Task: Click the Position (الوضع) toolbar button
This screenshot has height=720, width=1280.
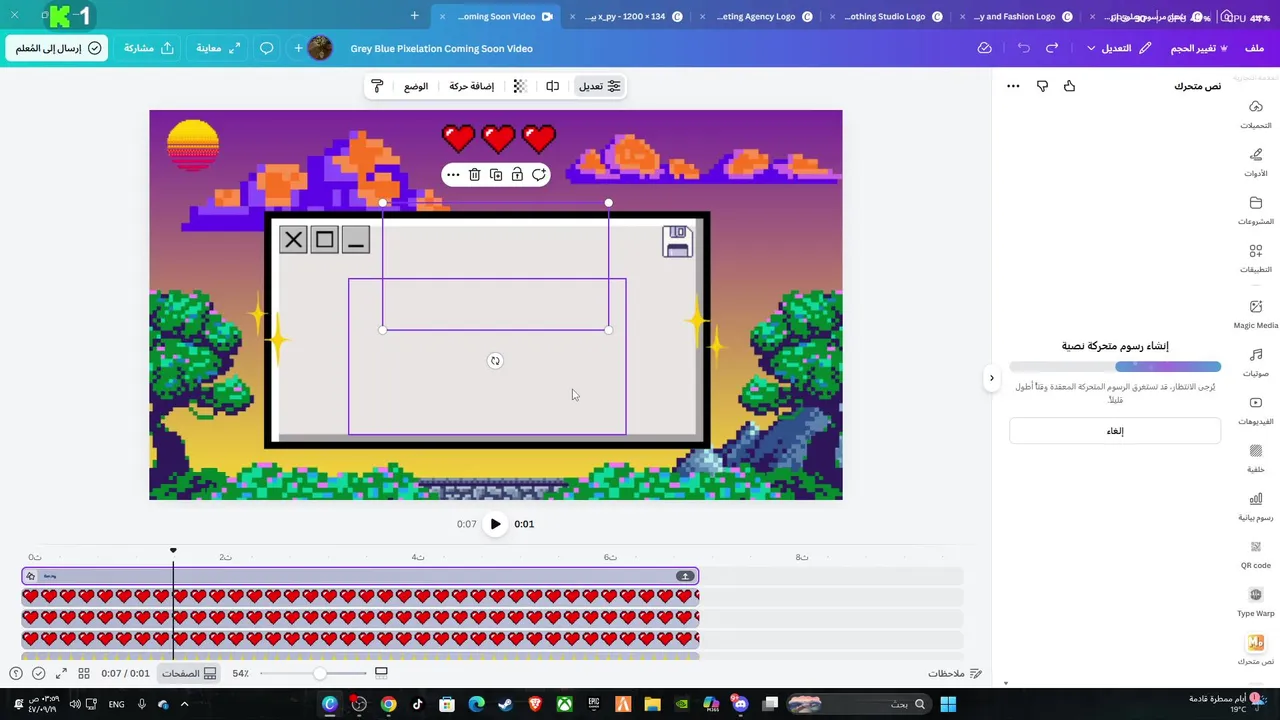Action: pos(416,86)
